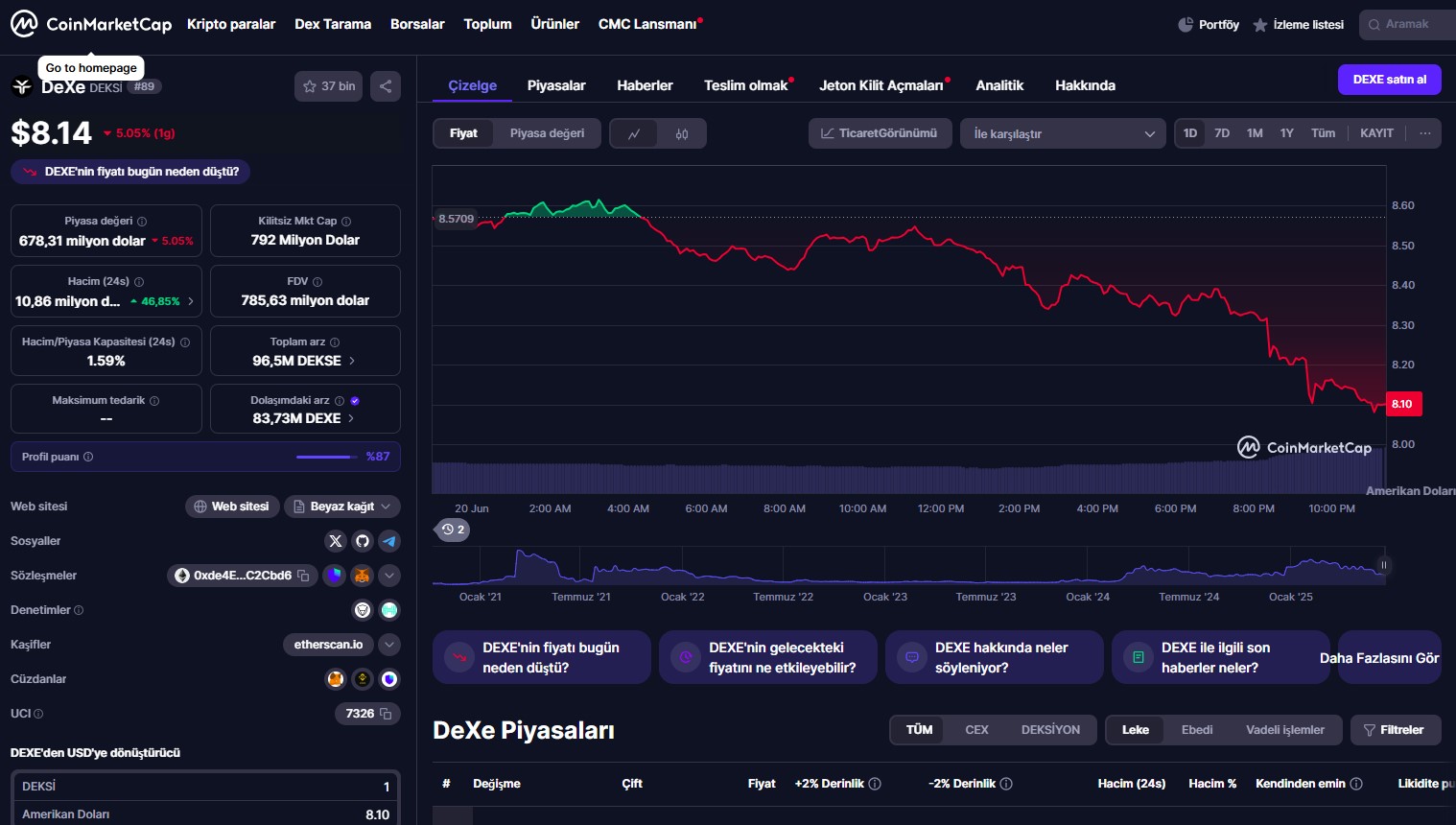
Task: Switch to the Çizelge tab
Action: coord(472,85)
